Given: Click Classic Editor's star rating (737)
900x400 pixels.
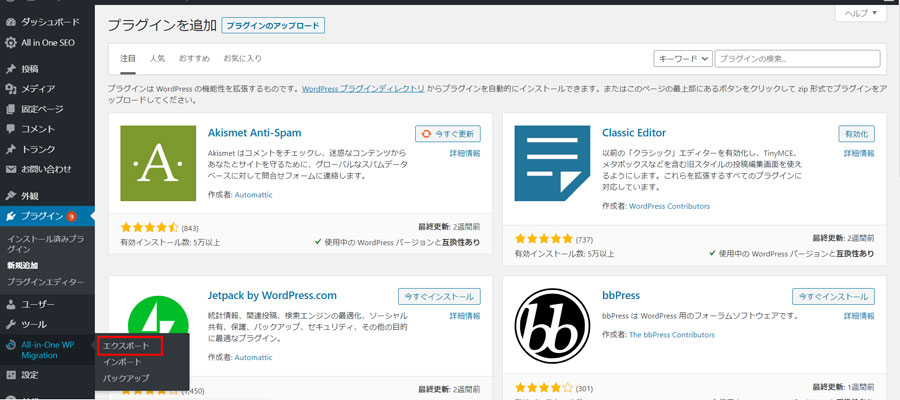Looking at the screenshot, I should click(x=544, y=239).
